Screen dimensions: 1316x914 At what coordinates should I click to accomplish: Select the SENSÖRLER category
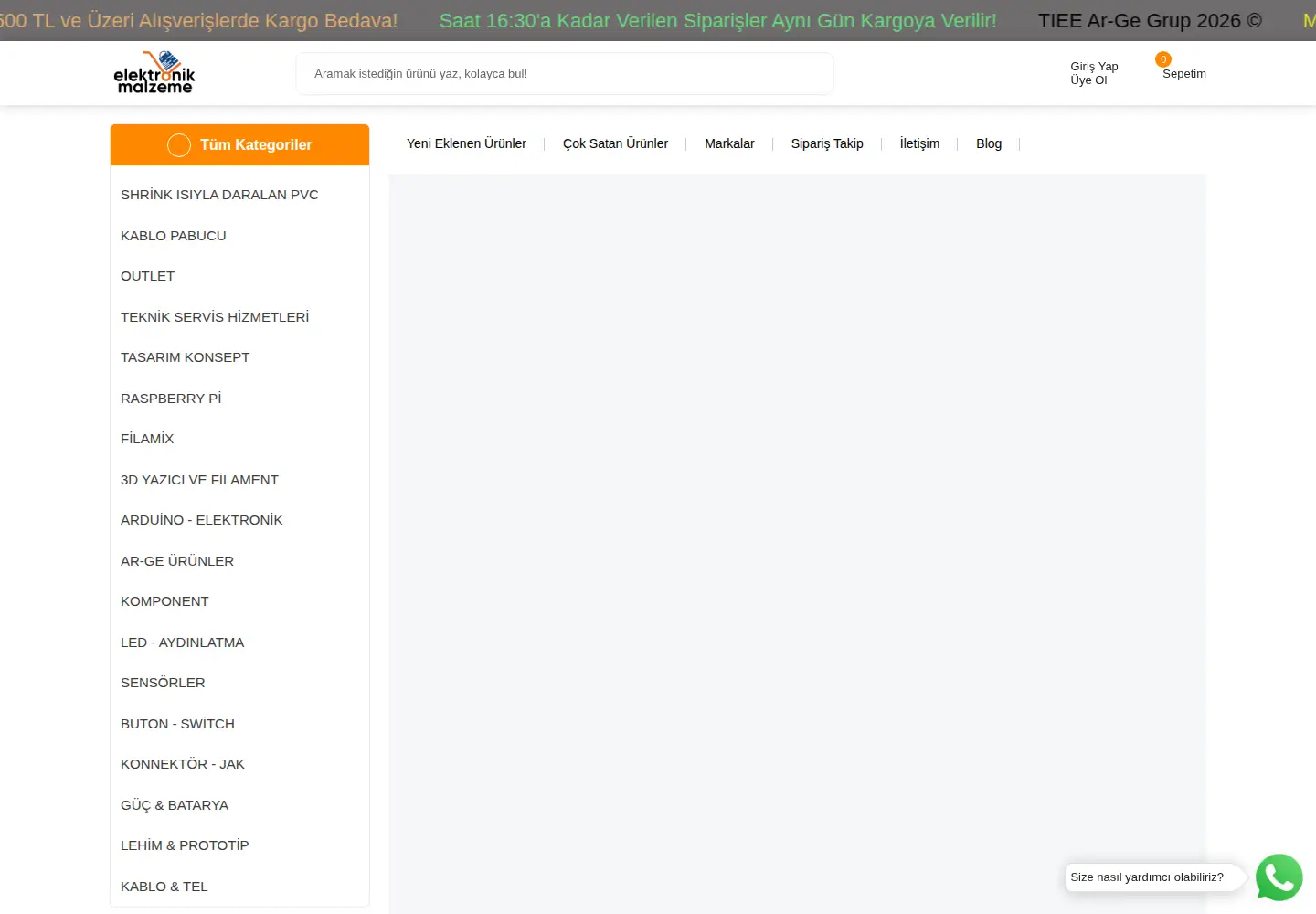tap(163, 683)
